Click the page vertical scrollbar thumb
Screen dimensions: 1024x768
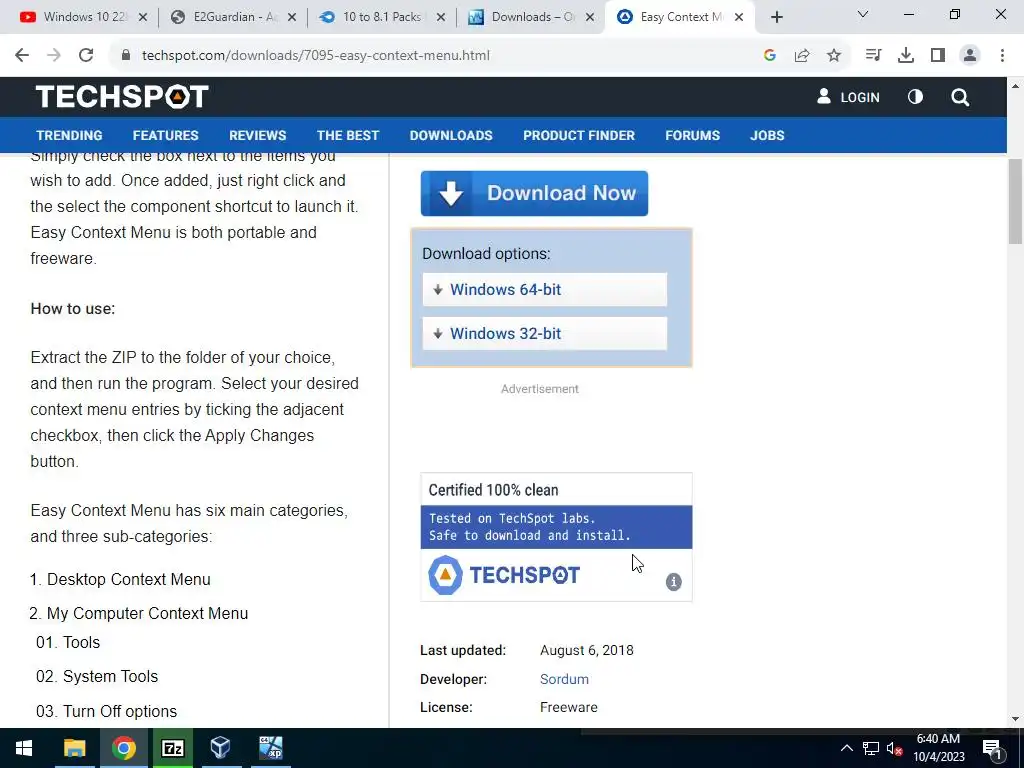(1016, 201)
